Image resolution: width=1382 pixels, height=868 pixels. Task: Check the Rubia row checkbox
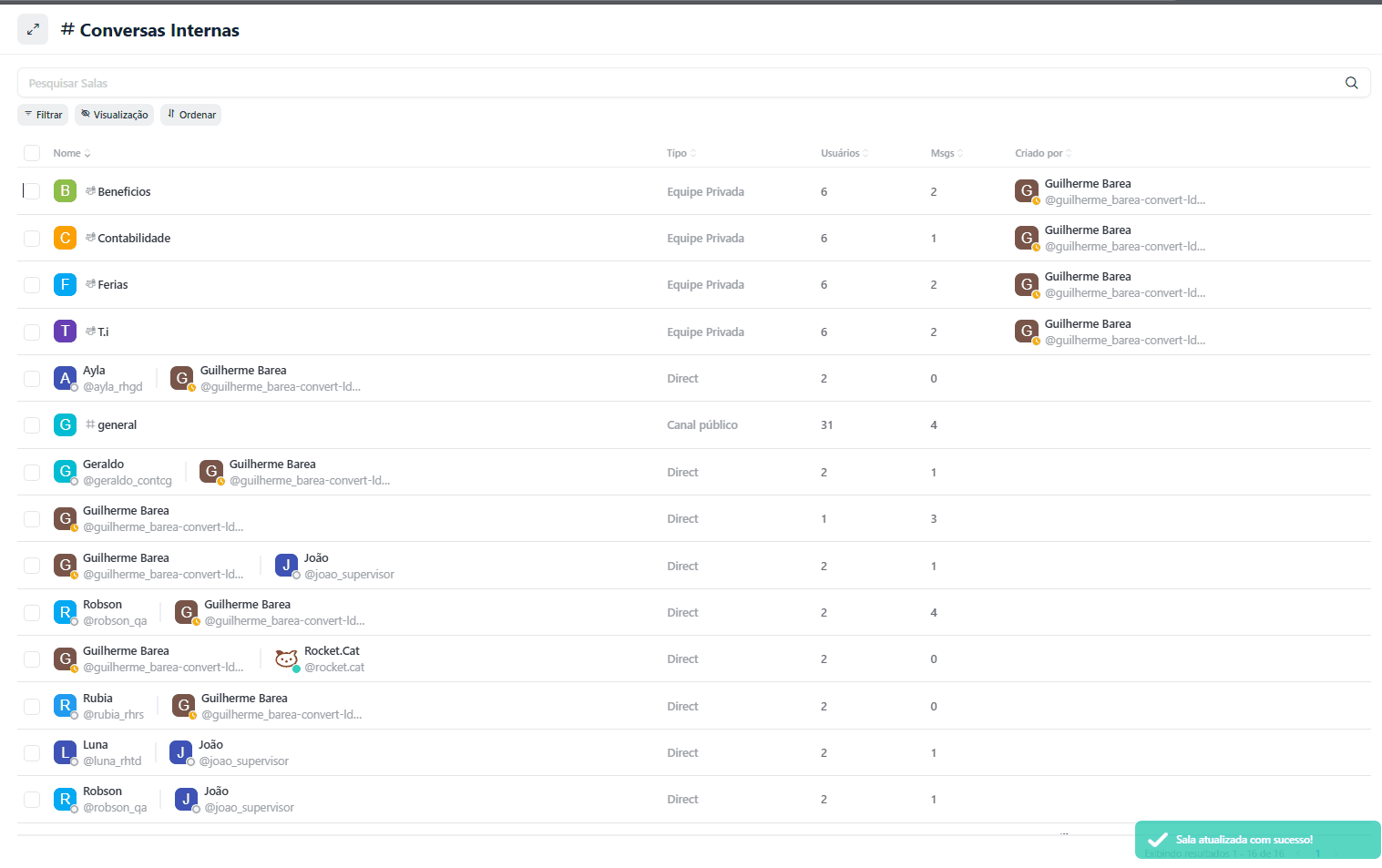(32, 706)
